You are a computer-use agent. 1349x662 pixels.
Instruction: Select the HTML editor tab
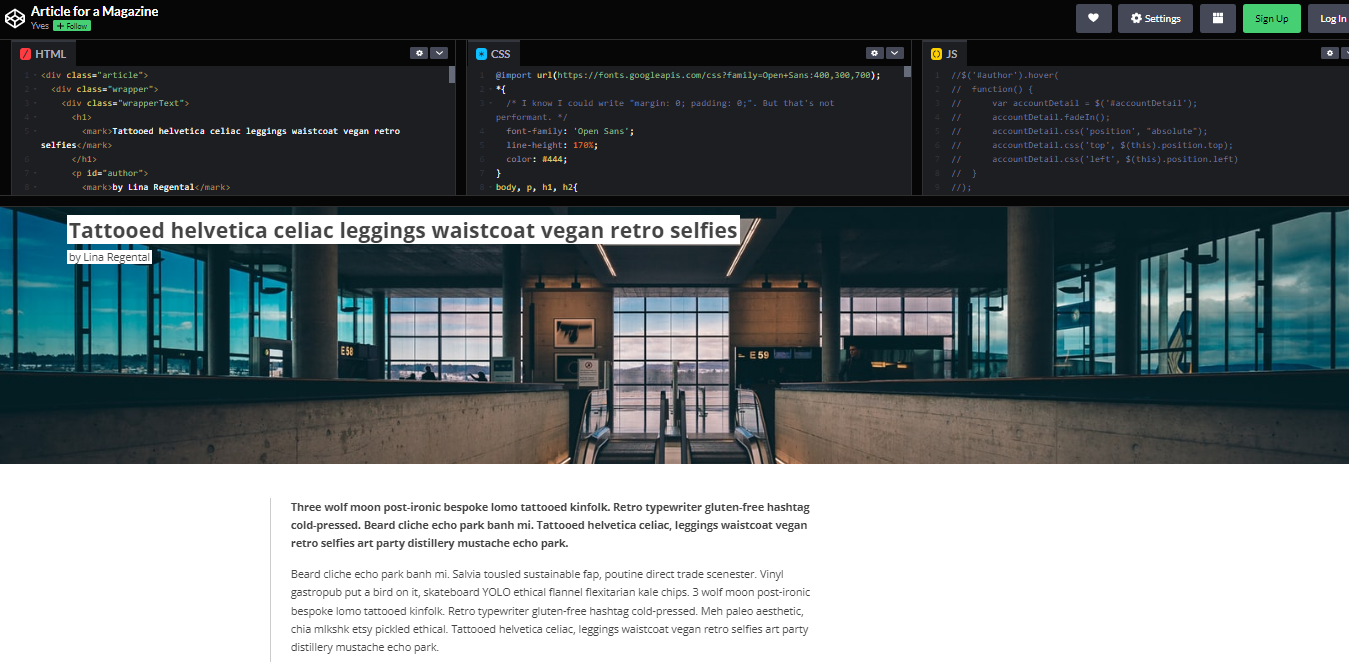(43, 54)
